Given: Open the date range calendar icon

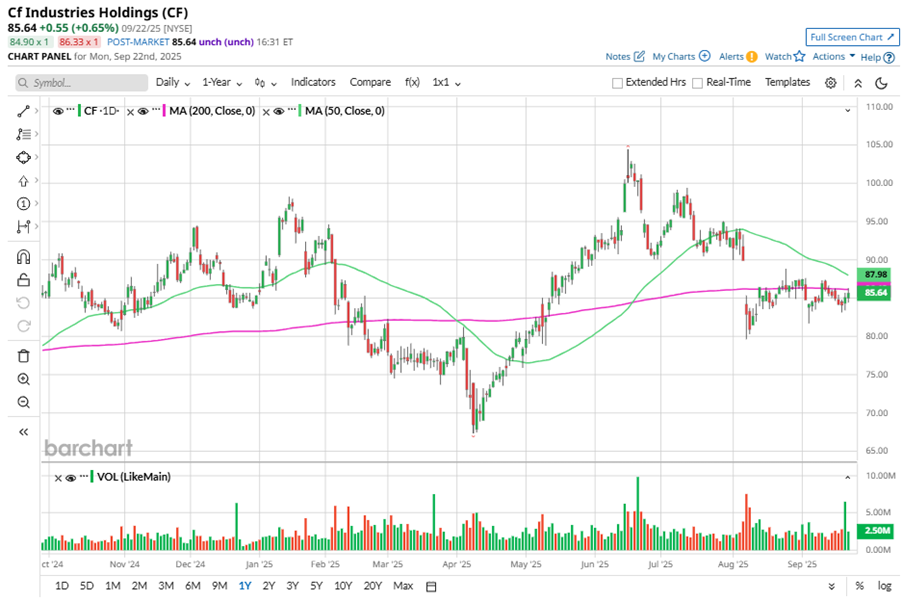Looking at the screenshot, I should coord(431,587).
